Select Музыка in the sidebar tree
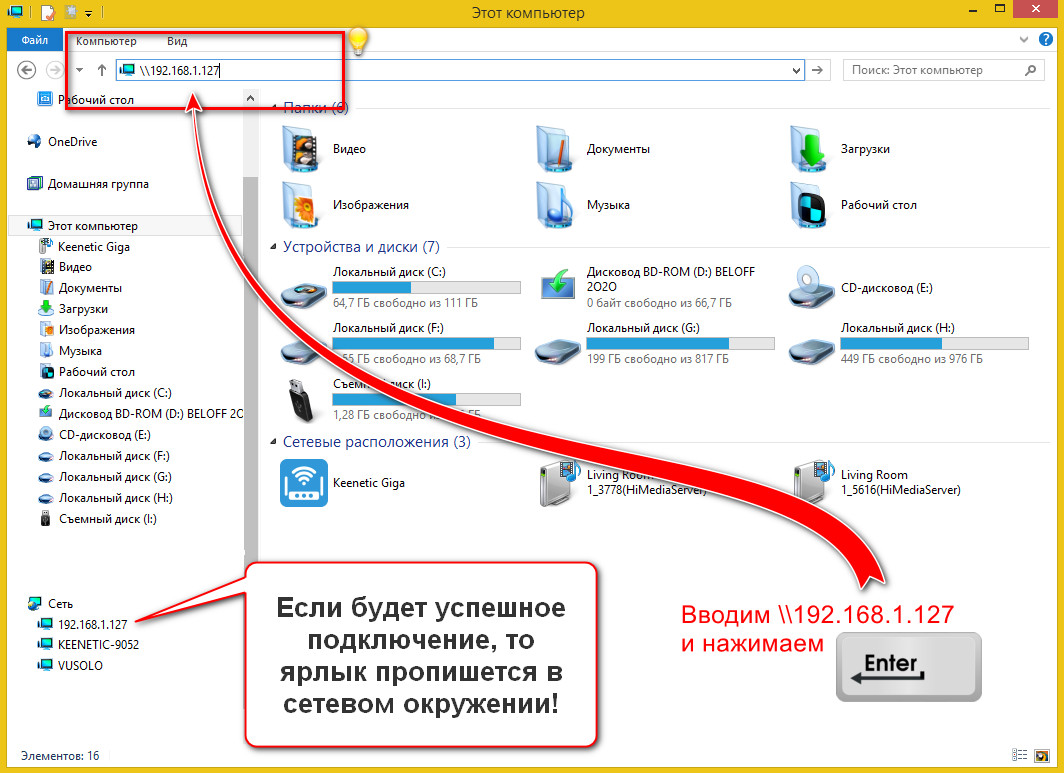Image resolution: width=1064 pixels, height=773 pixels. pos(71,351)
